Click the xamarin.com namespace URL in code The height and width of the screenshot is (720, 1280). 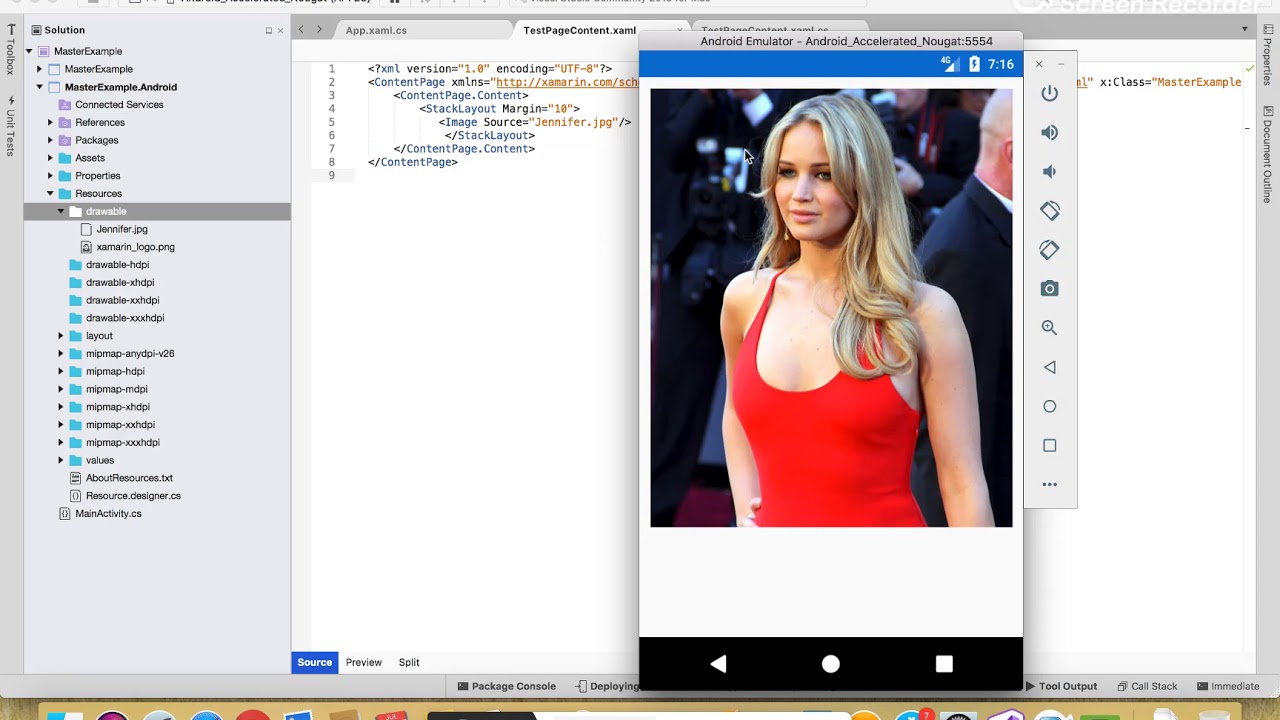click(566, 82)
